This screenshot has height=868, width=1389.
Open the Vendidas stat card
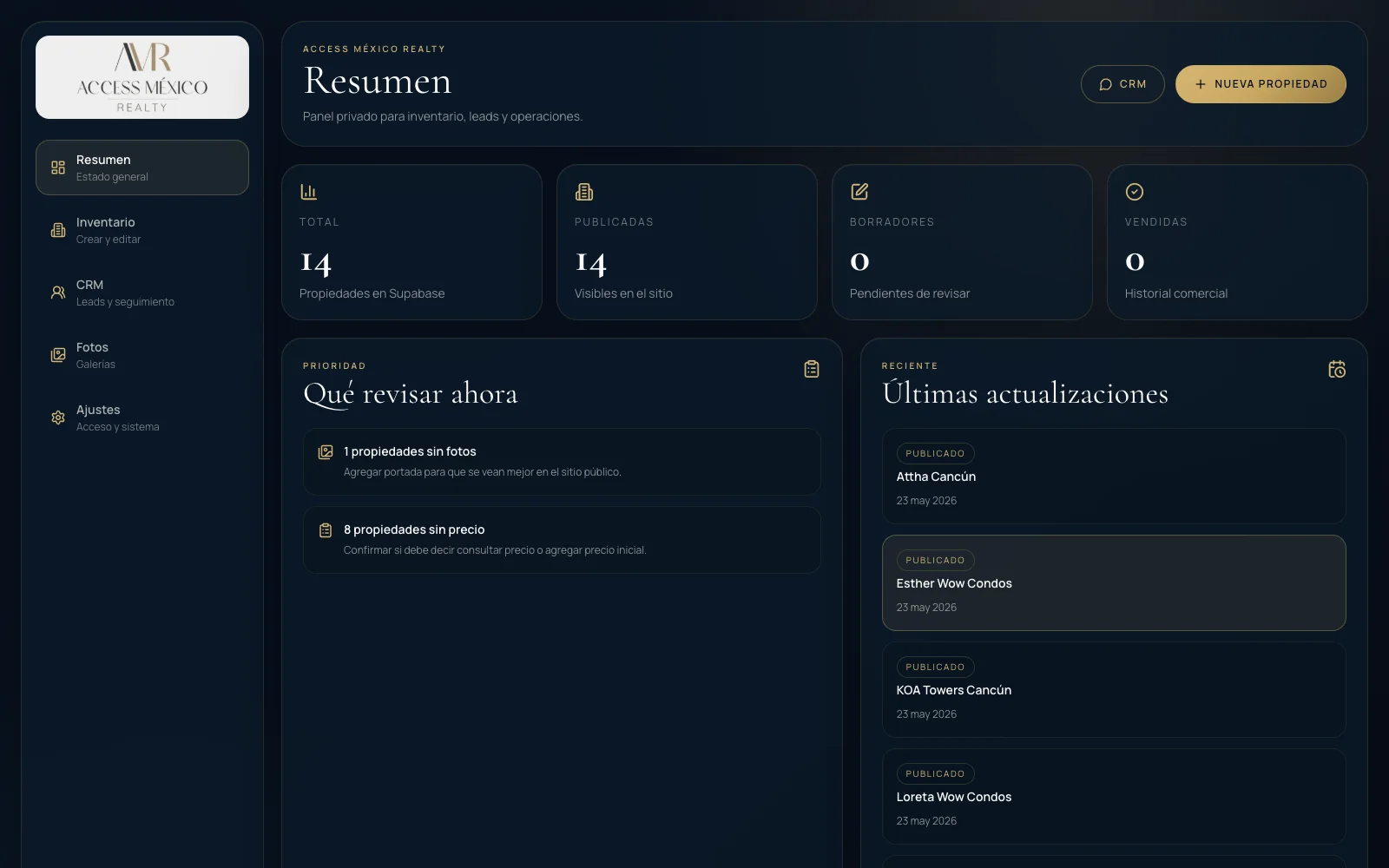coord(1237,242)
